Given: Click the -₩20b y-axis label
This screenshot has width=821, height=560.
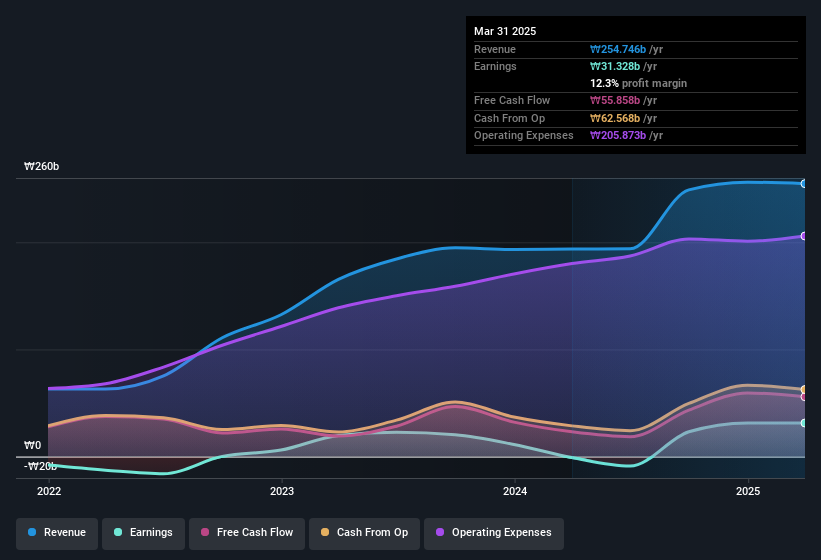Looking at the screenshot, I should click(40, 466).
